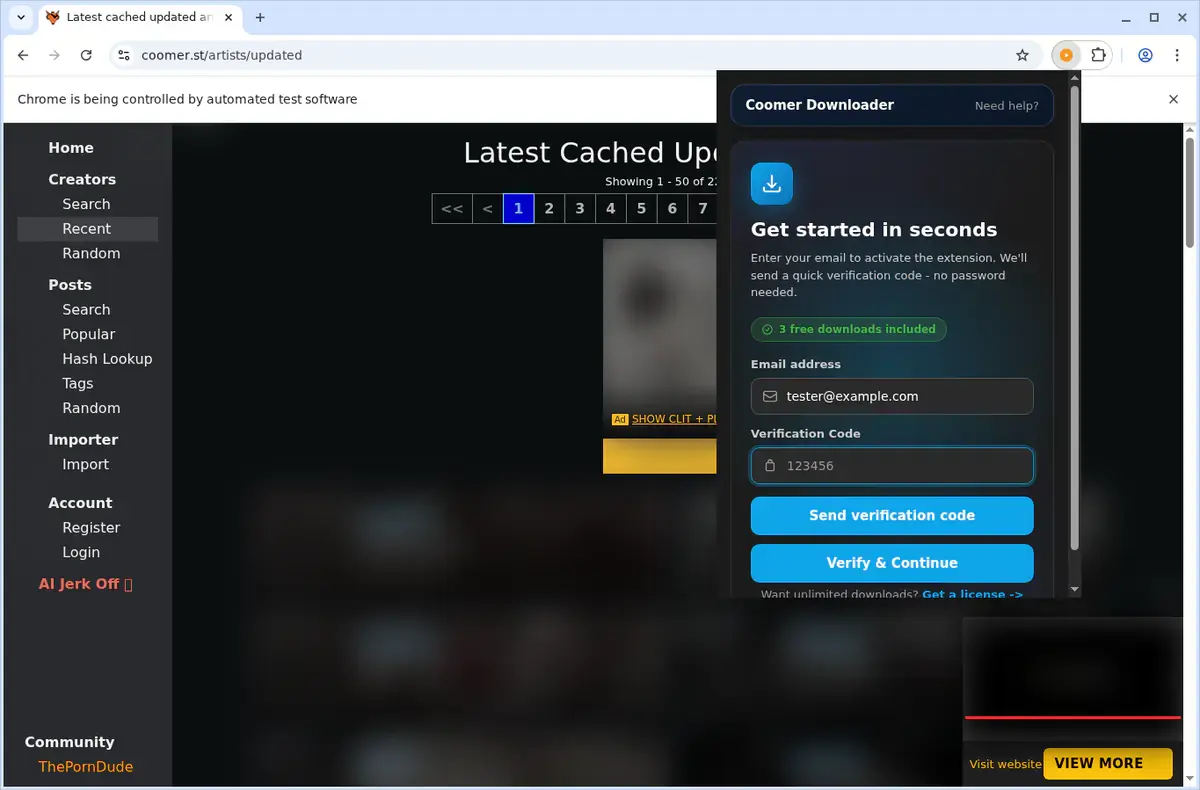Select page 5 in pagination
The width and height of the screenshot is (1200, 790).
pyautogui.click(x=641, y=209)
